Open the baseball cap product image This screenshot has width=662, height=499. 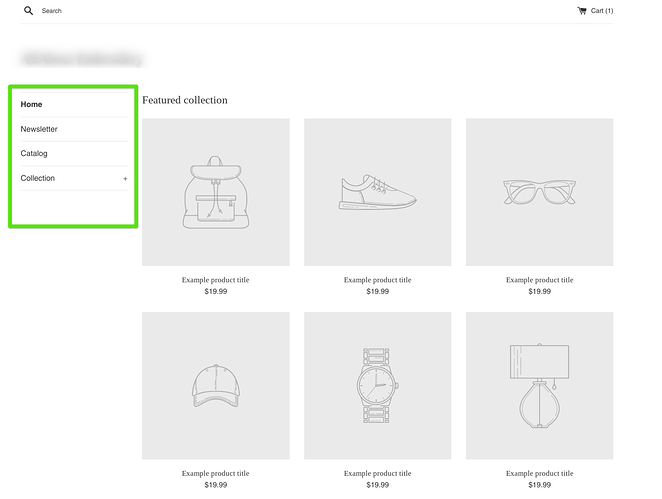pyautogui.click(x=216, y=385)
